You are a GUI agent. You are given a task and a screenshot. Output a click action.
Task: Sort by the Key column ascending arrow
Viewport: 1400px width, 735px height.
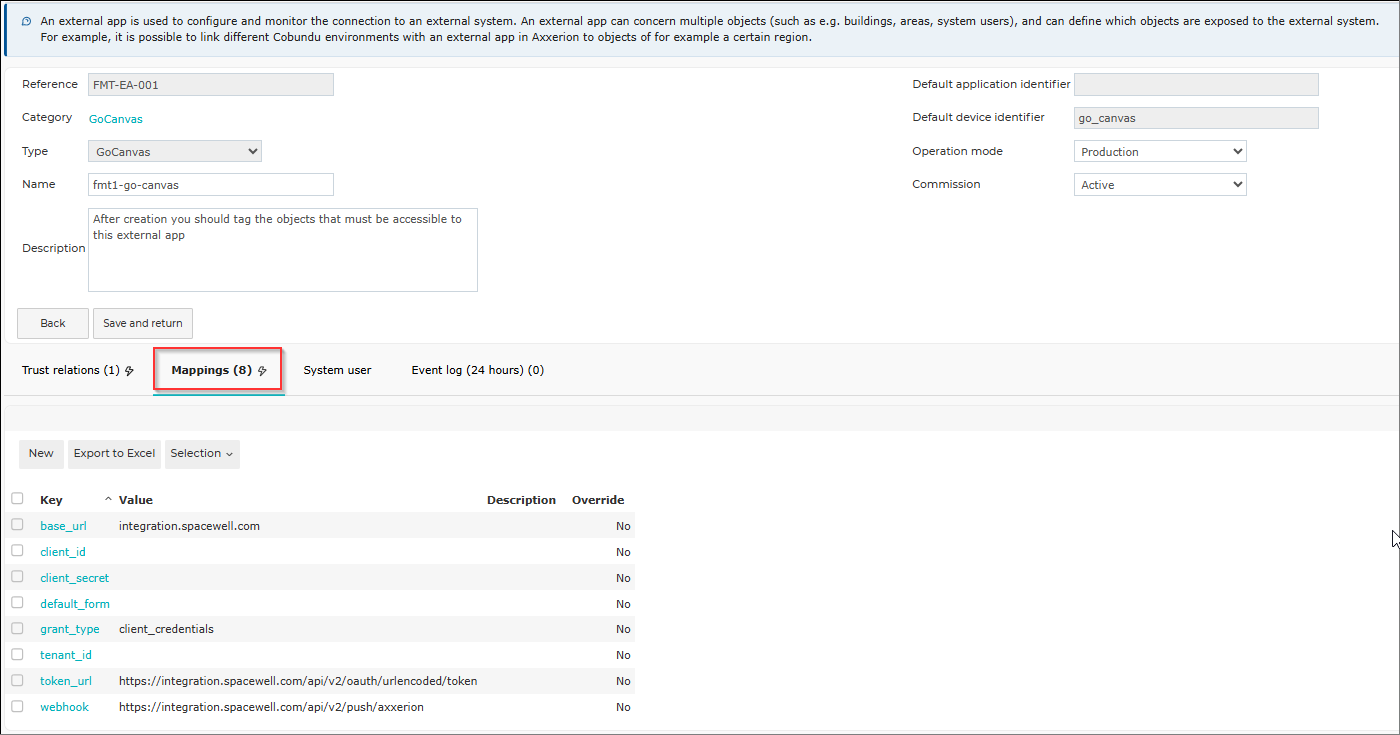click(108, 499)
